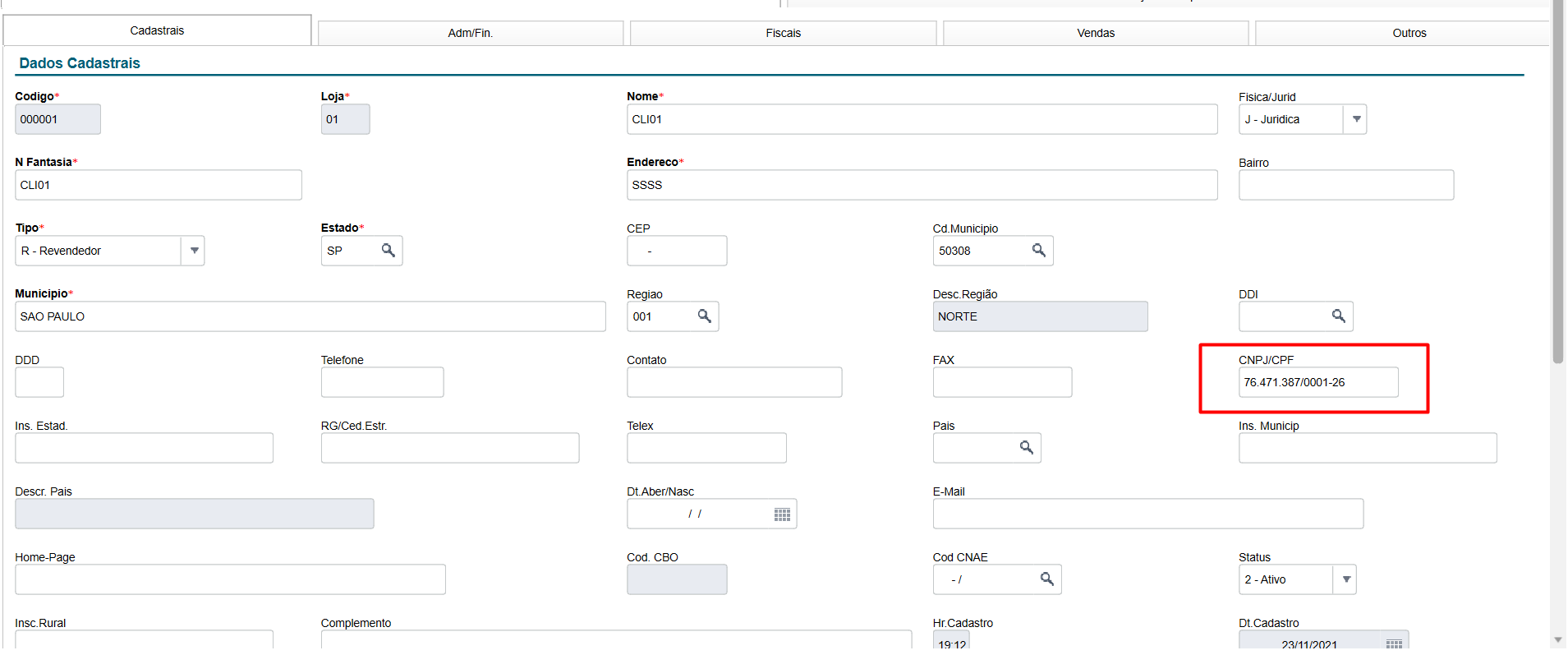Click the vertical scrollbar thumb

1558,181
